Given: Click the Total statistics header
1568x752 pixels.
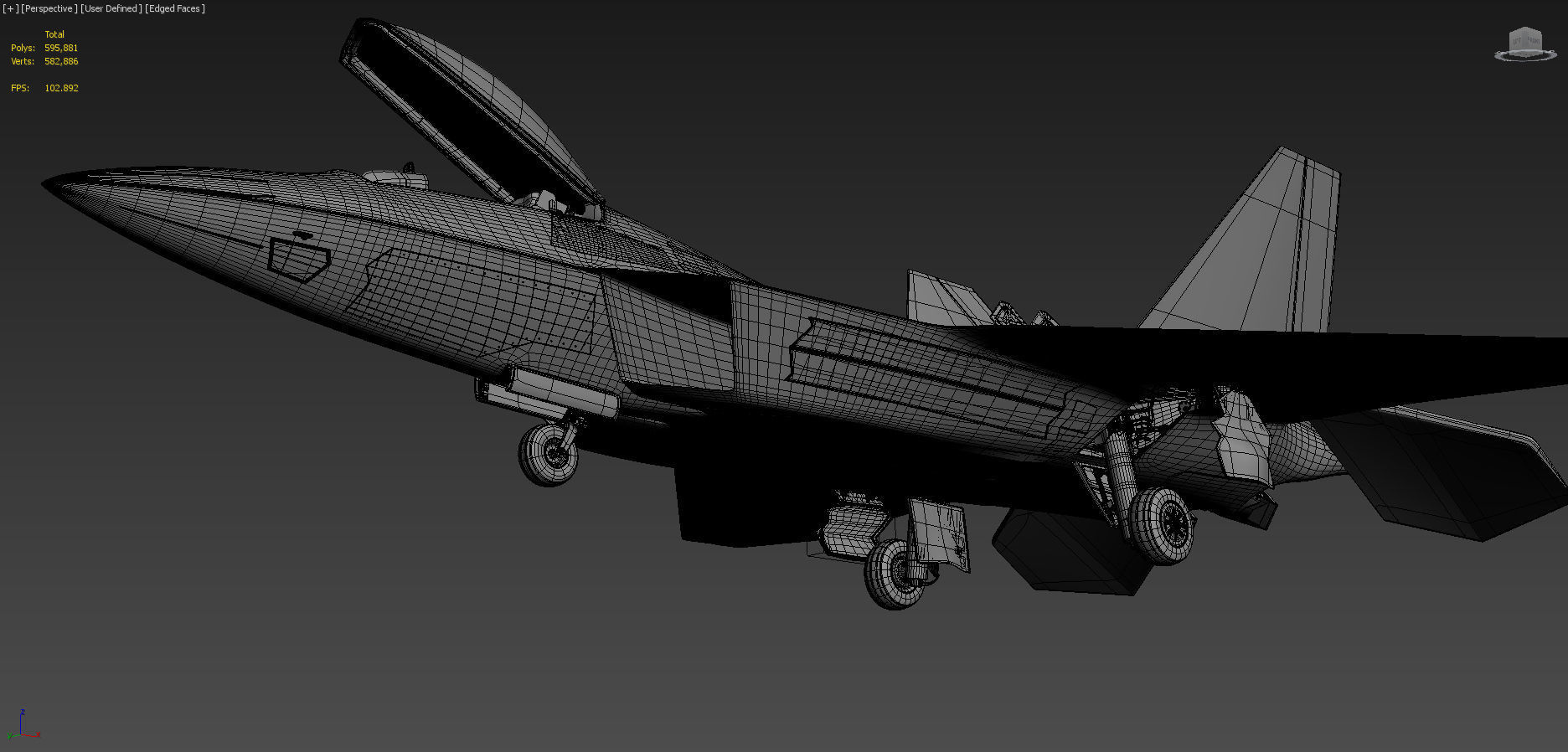Looking at the screenshot, I should click(x=54, y=34).
